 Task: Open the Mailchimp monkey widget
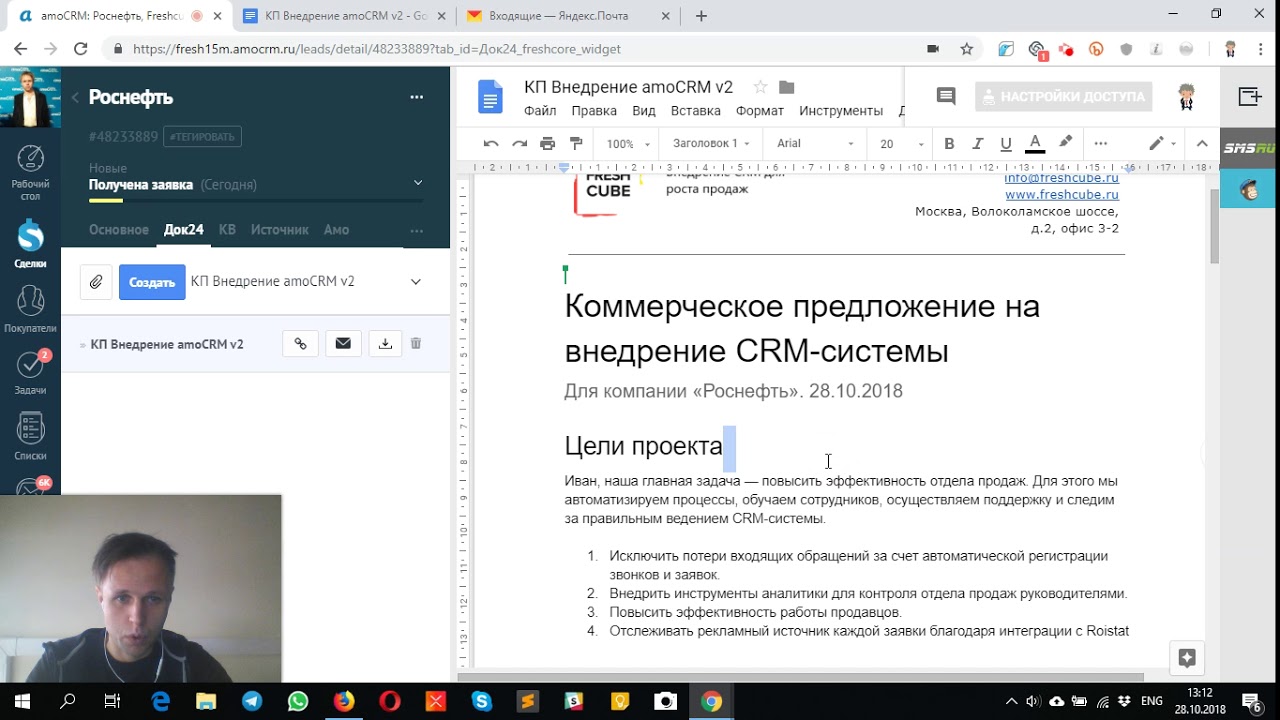(x=1249, y=190)
